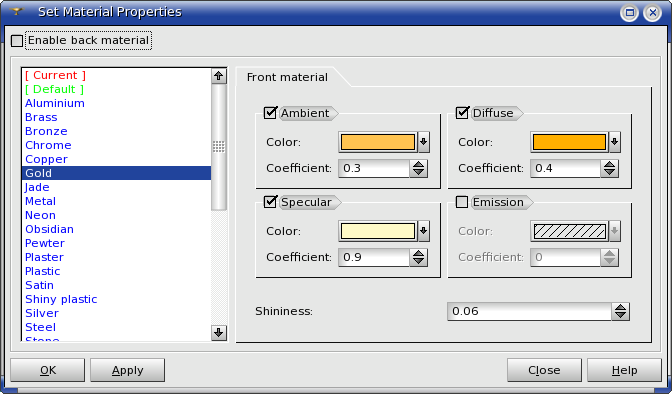Image resolution: width=672 pixels, height=394 pixels.
Task: Click the Diffuse coefficient spinner arrows
Action: (609, 168)
